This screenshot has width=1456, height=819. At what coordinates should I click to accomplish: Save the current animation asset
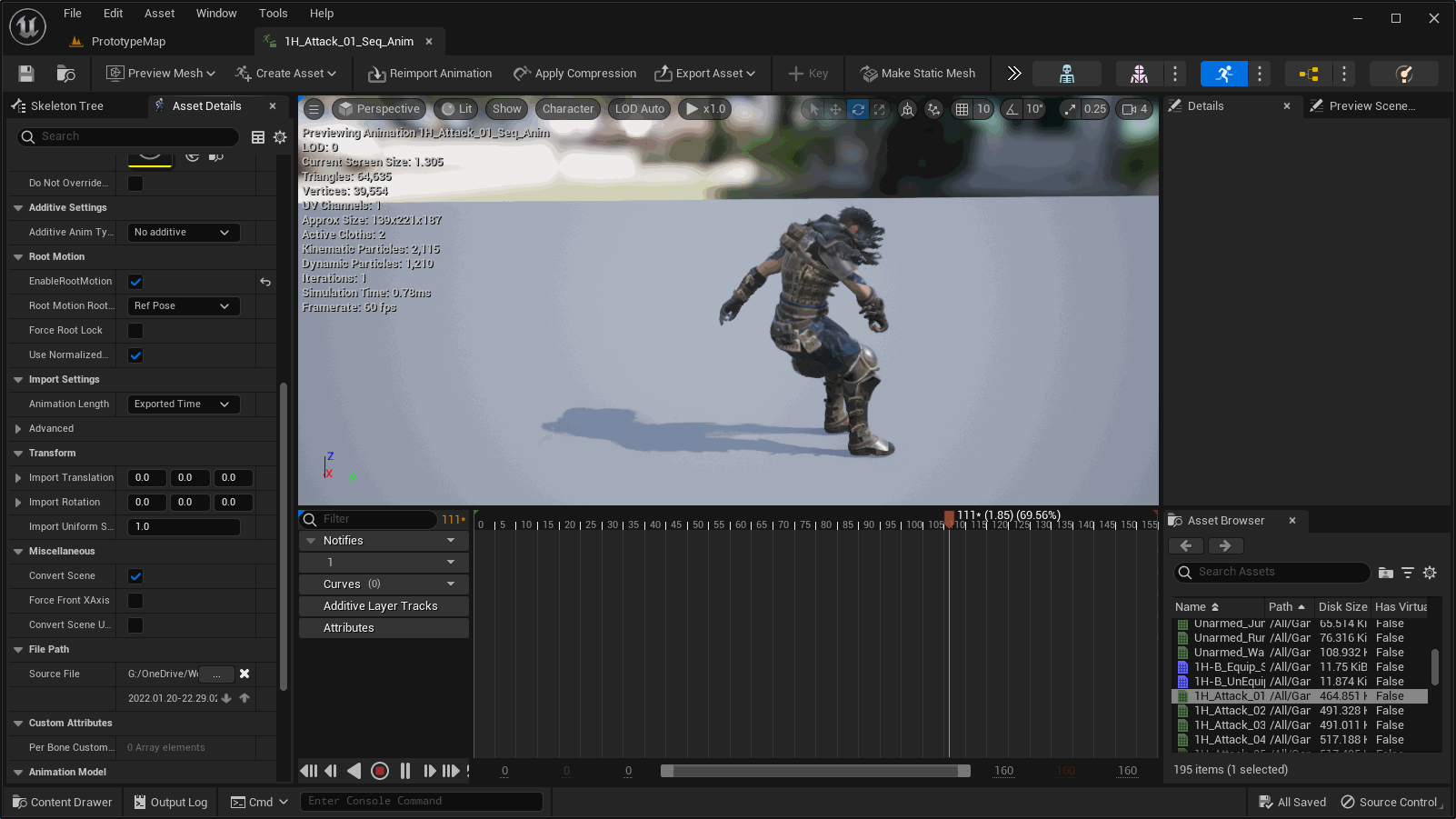pos(26,74)
